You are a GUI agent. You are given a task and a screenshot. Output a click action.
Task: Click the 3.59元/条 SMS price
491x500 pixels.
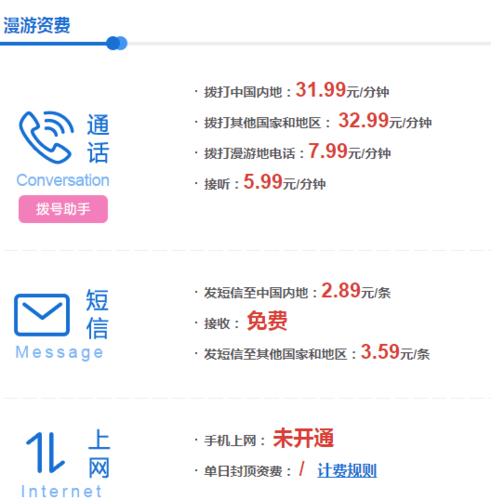395,352
